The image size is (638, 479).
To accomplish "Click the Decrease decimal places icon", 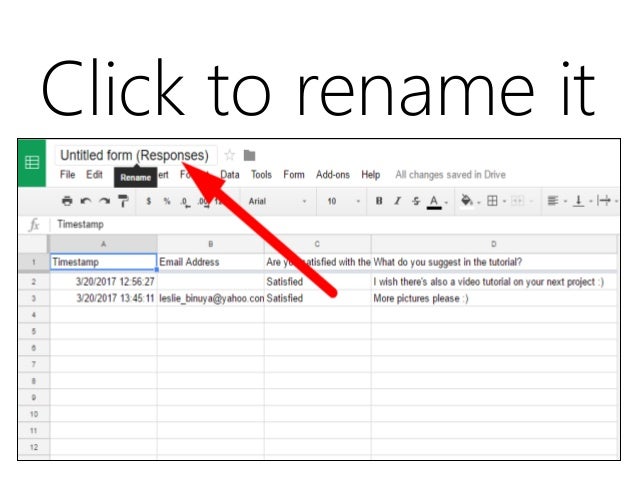I will [x=186, y=201].
